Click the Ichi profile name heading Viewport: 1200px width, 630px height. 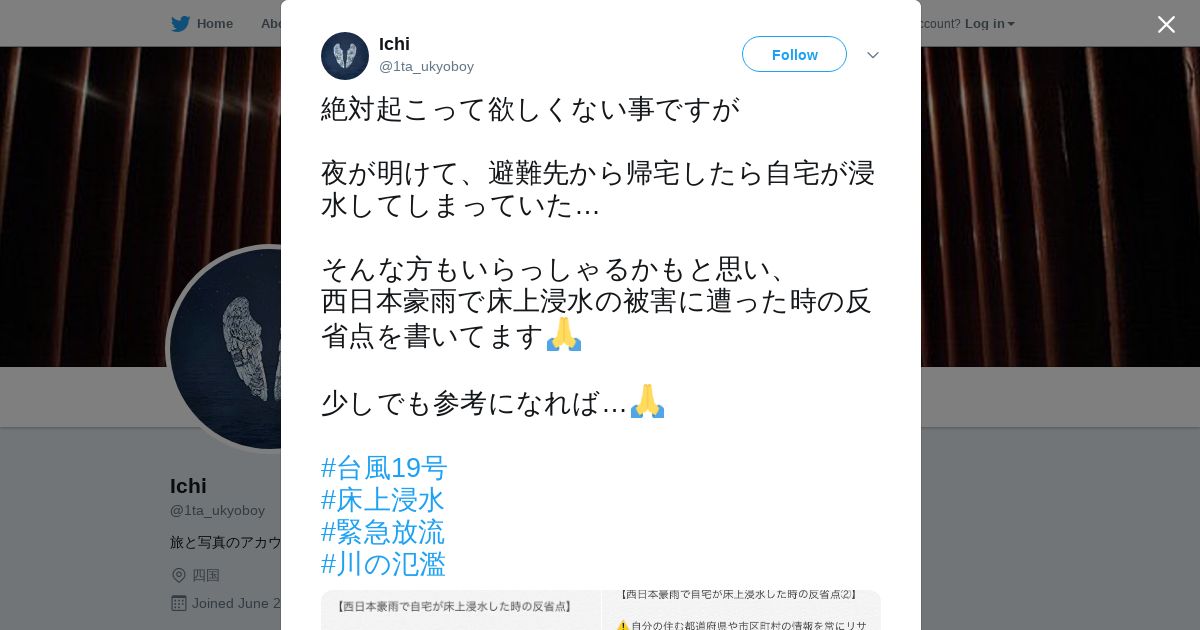pyautogui.click(x=188, y=486)
